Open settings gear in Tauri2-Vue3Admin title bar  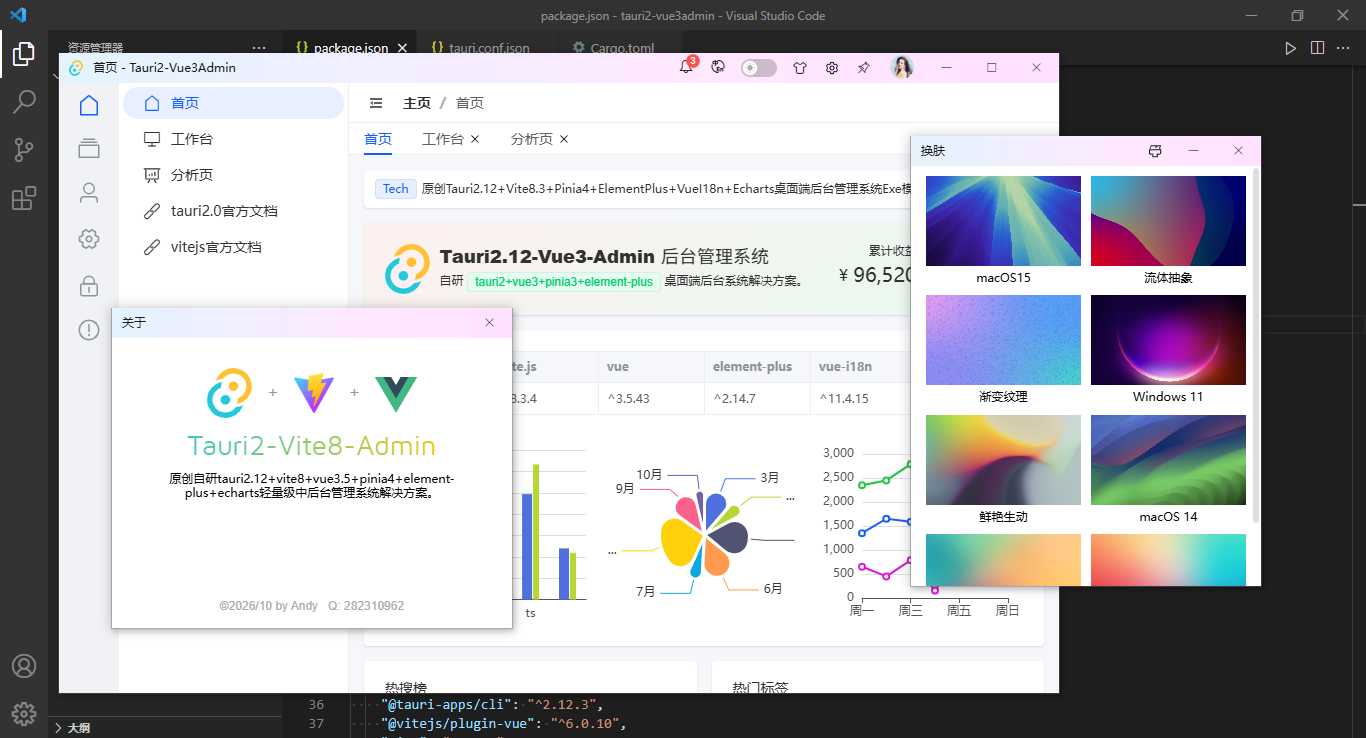pos(832,68)
